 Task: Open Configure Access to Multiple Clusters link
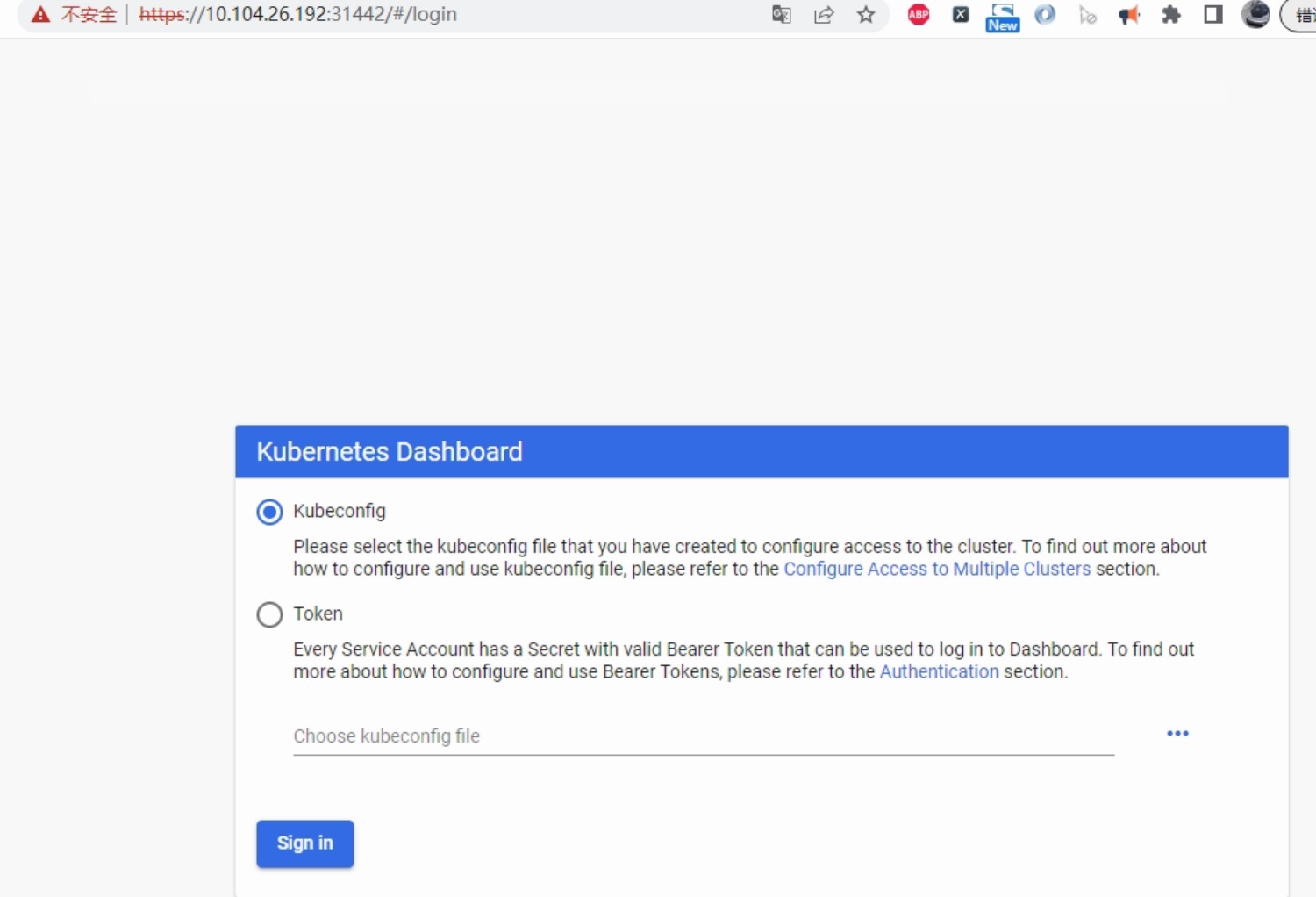click(937, 569)
